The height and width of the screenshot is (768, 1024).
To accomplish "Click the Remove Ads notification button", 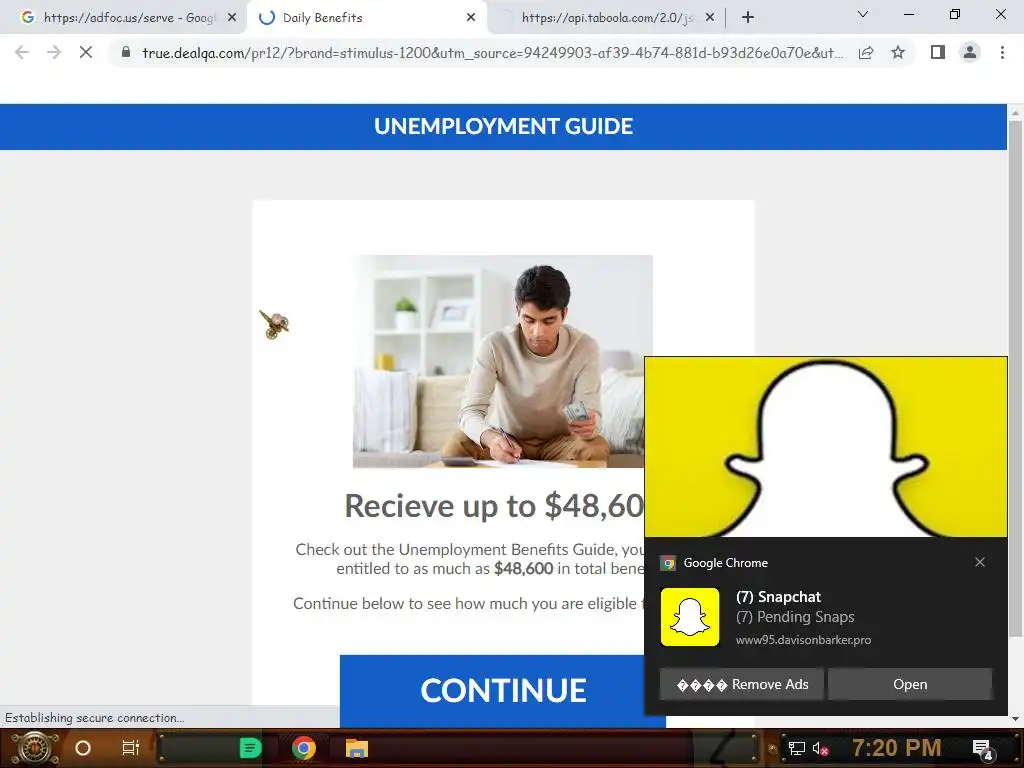I will pos(742,684).
